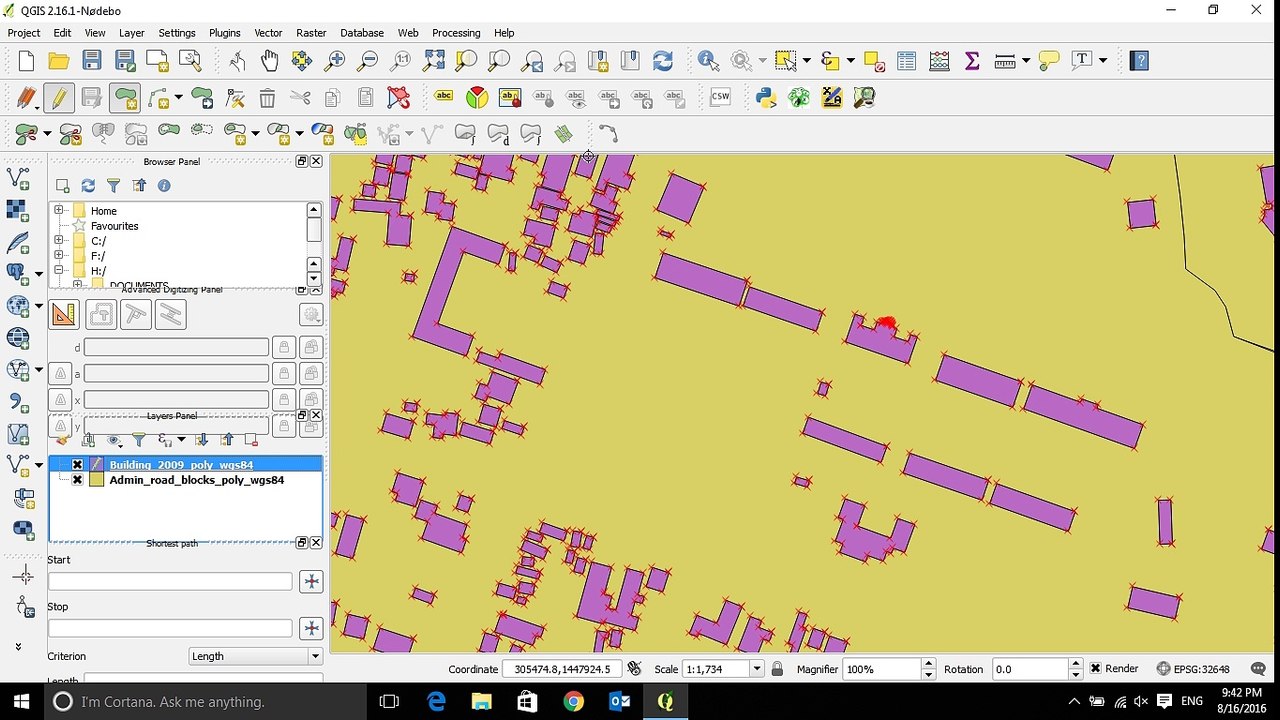Open text annotation tool dropdown arrow
This screenshot has height=720, width=1280.
(x=1103, y=61)
